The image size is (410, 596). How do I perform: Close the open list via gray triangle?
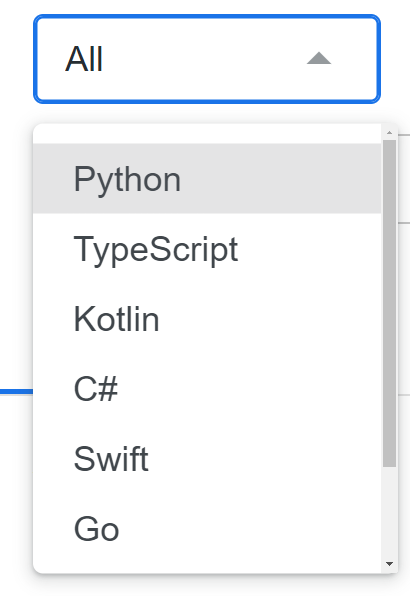click(x=319, y=58)
